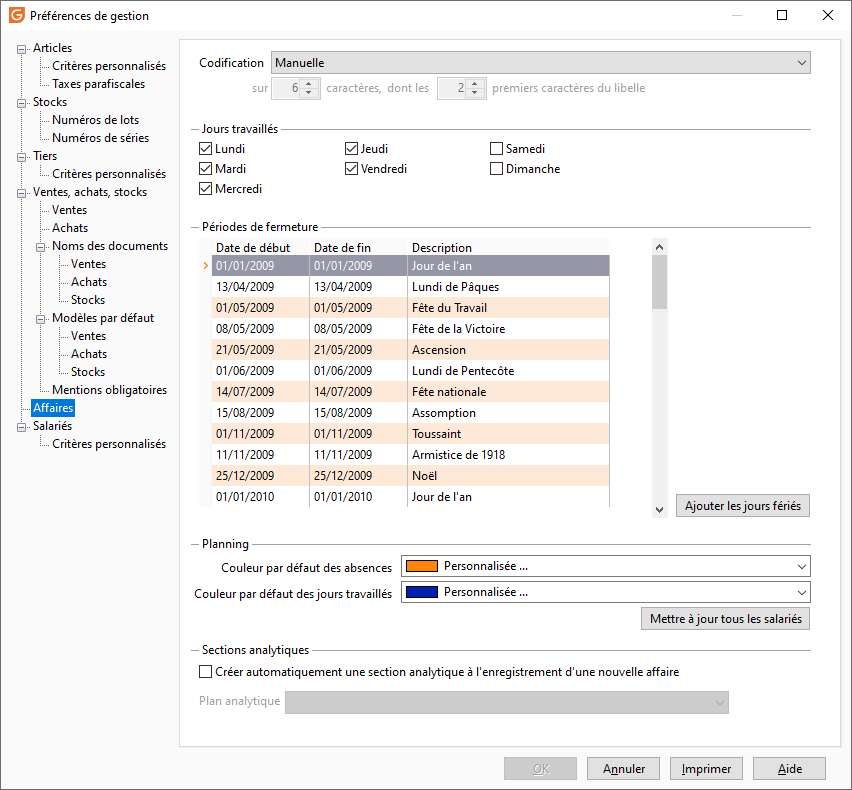
Task: Uncheck the Jeudi working day
Action: (351, 149)
